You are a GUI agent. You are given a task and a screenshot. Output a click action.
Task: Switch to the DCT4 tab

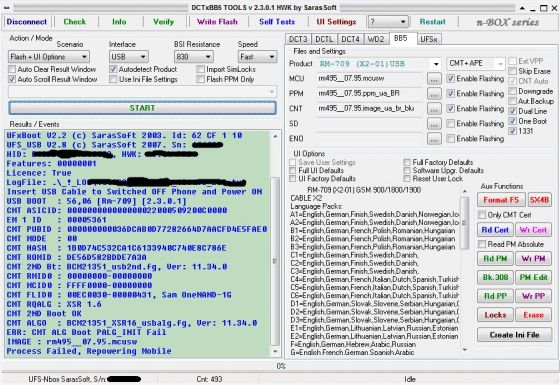(350, 39)
